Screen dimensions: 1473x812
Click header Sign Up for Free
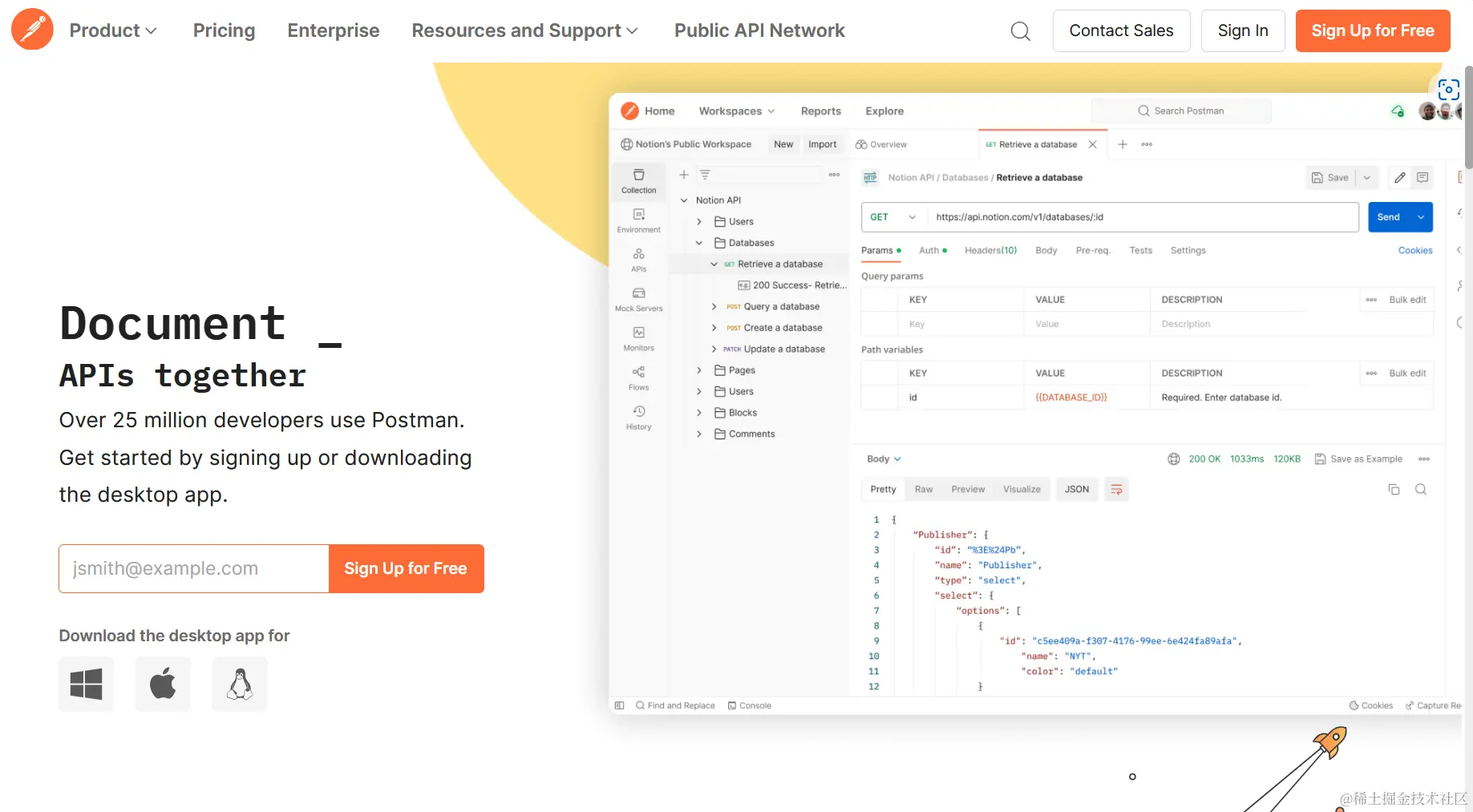point(1373,30)
